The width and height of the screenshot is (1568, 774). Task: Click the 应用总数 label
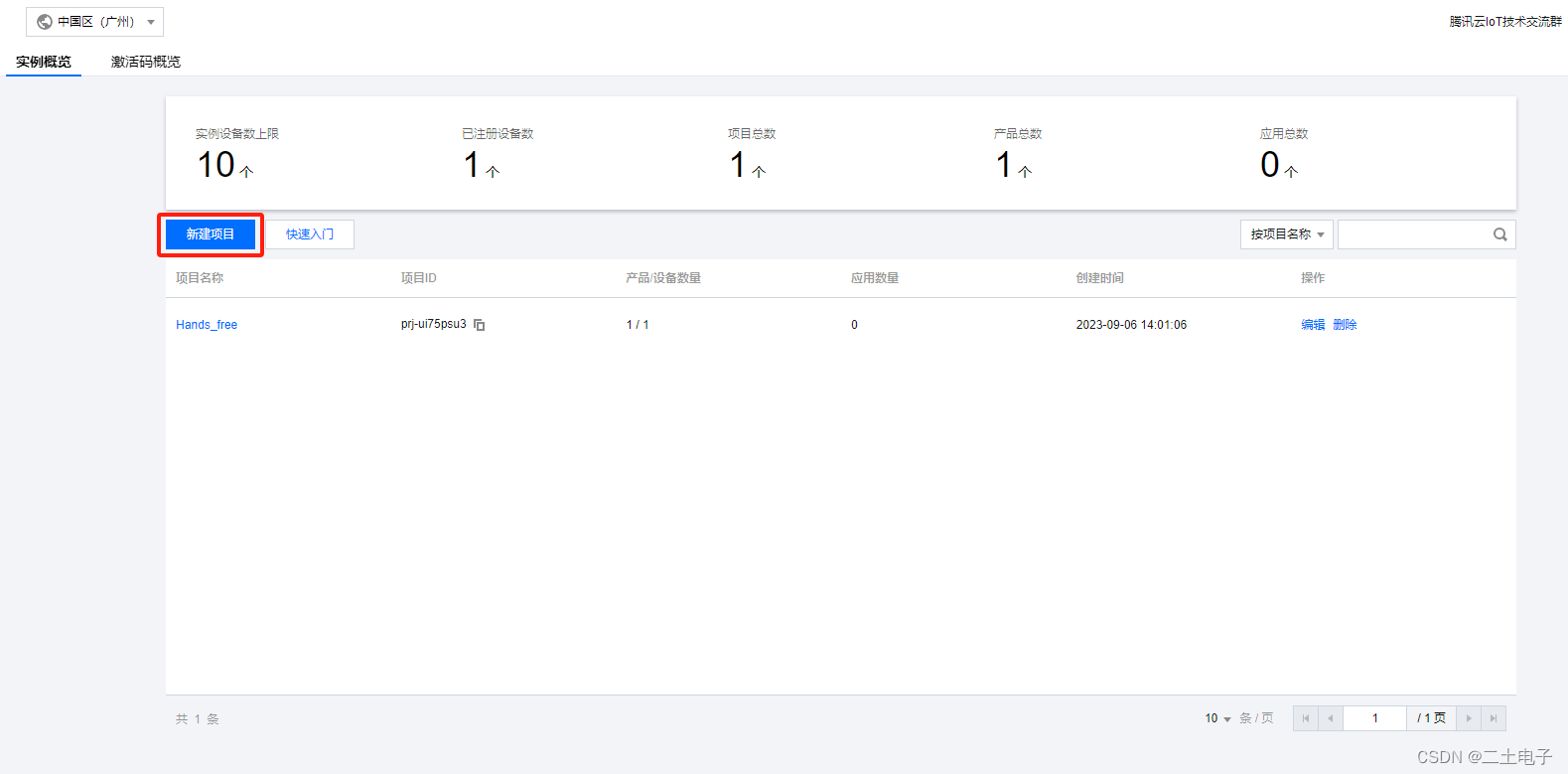coord(1284,134)
